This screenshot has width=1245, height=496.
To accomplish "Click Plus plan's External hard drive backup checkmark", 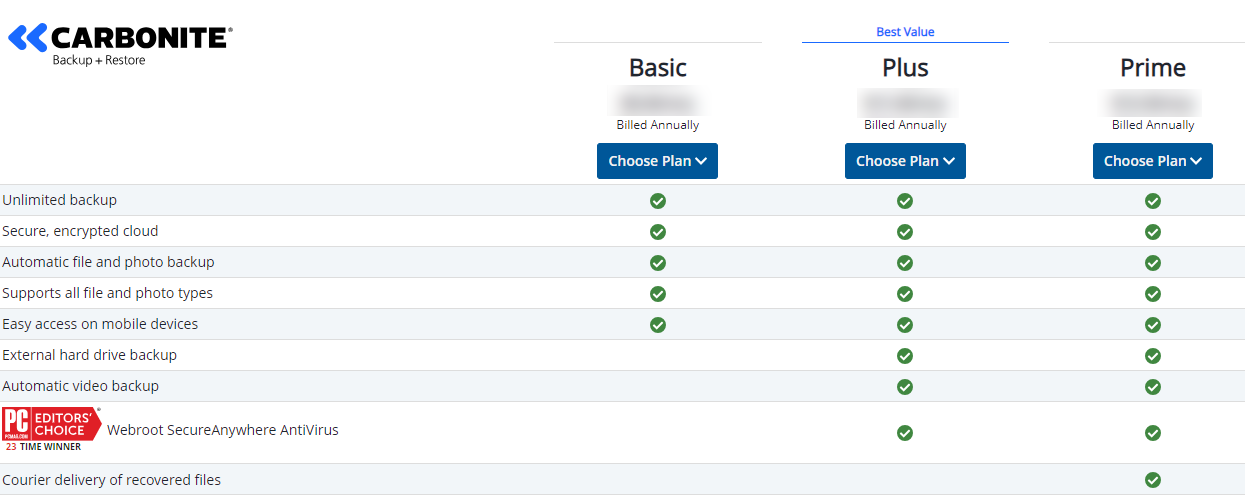I will pos(905,356).
